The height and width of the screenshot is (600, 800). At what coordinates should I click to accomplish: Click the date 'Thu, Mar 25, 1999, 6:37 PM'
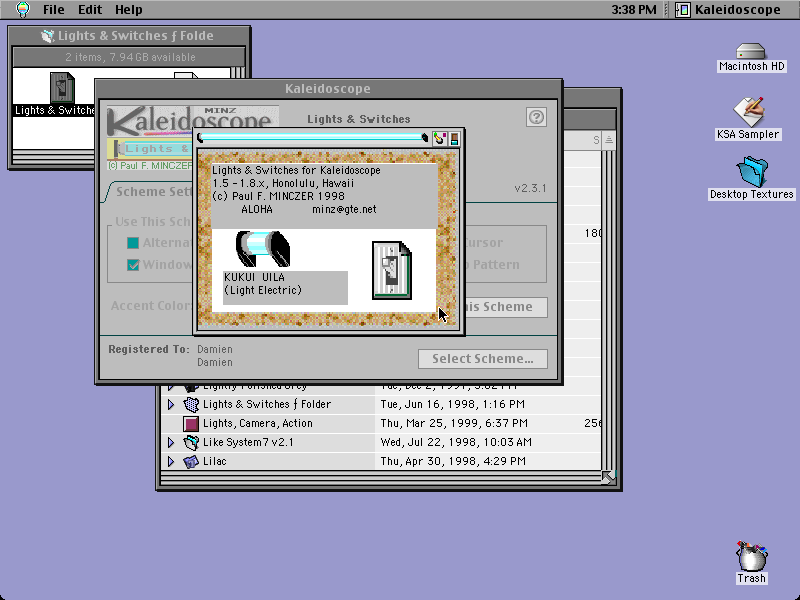(454, 423)
